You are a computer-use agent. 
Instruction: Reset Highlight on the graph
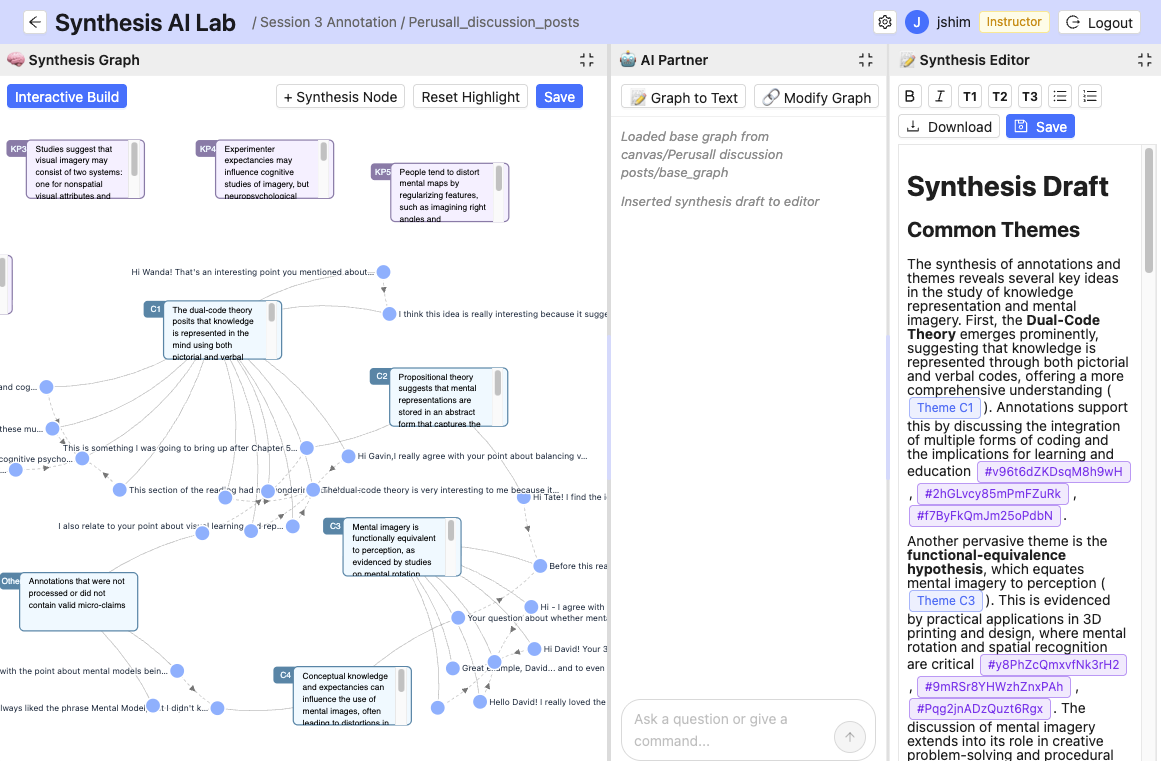tap(470, 97)
